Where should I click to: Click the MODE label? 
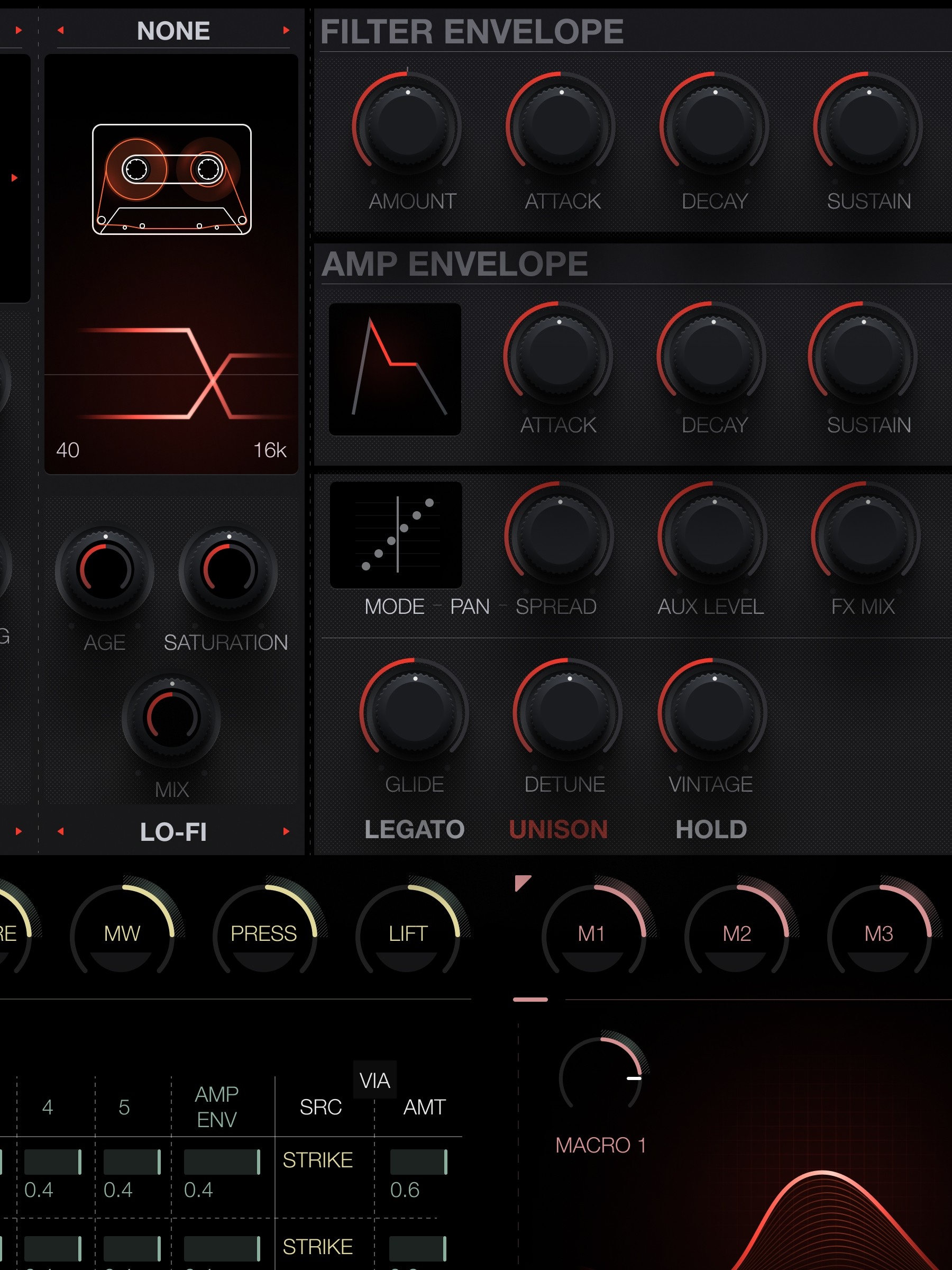coord(395,606)
